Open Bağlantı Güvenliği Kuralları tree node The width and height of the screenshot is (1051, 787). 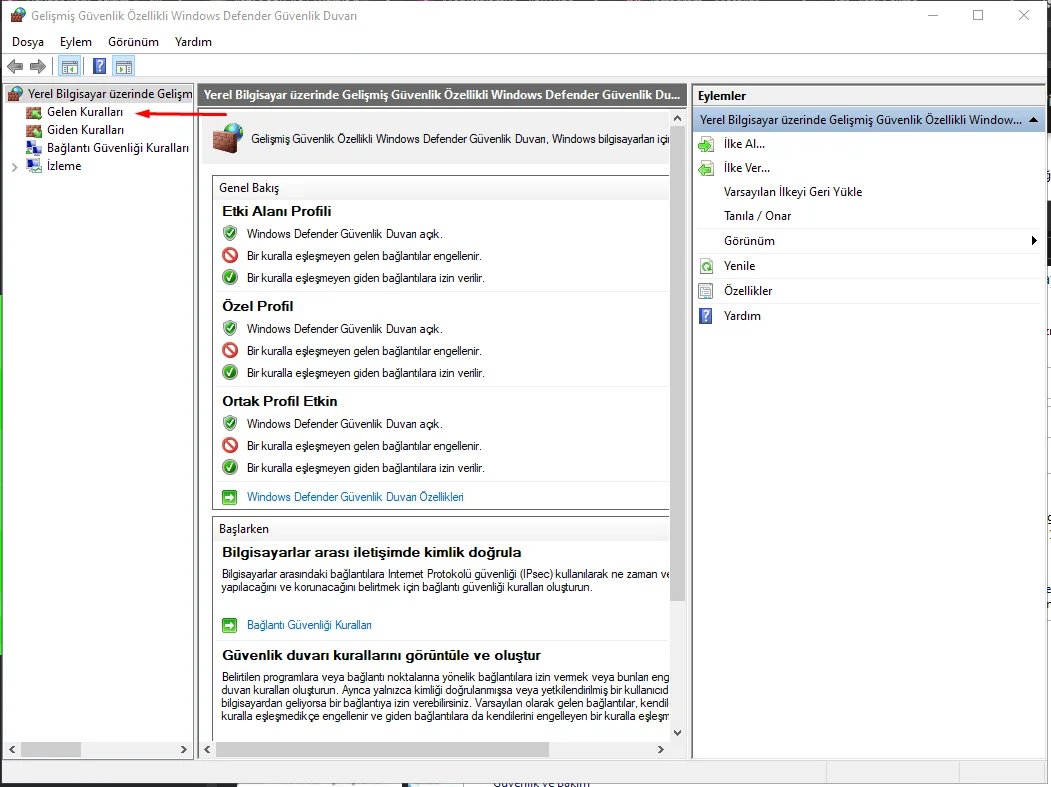click(x=118, y=148)
